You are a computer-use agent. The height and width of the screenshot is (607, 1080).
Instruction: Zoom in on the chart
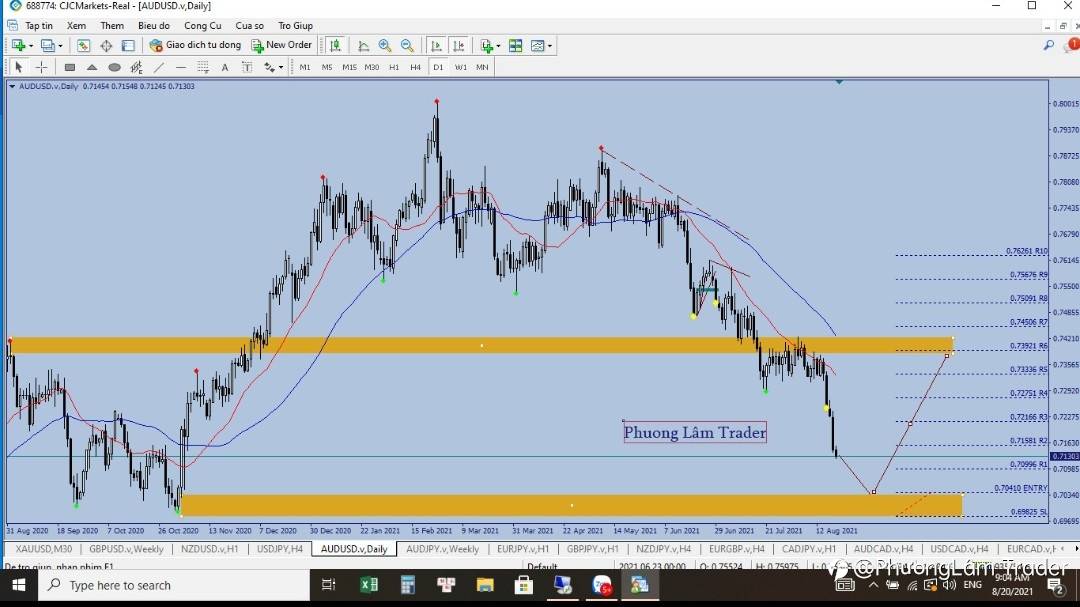tap(385, 45)
